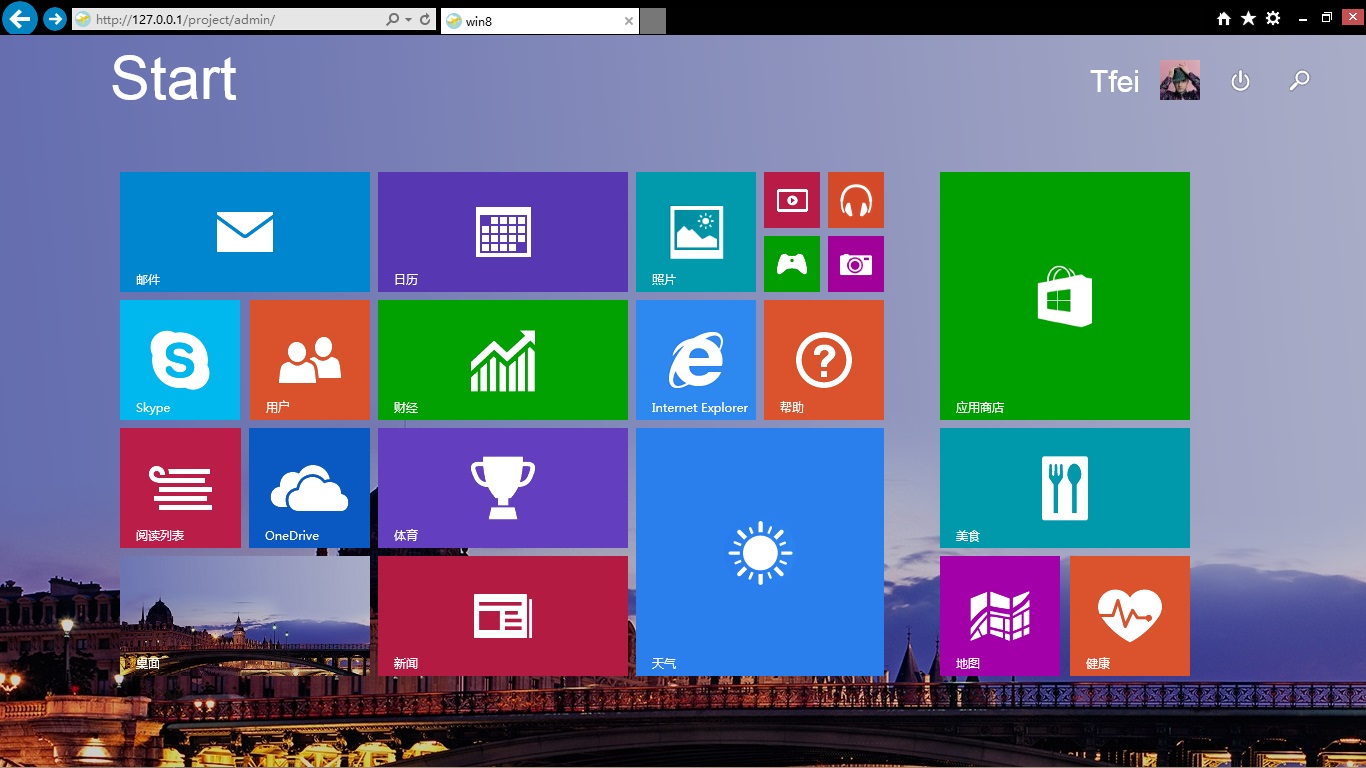Go forward with browser forward arrow
The height and width of the screenshot is (768, 1366).
(55, 18)
